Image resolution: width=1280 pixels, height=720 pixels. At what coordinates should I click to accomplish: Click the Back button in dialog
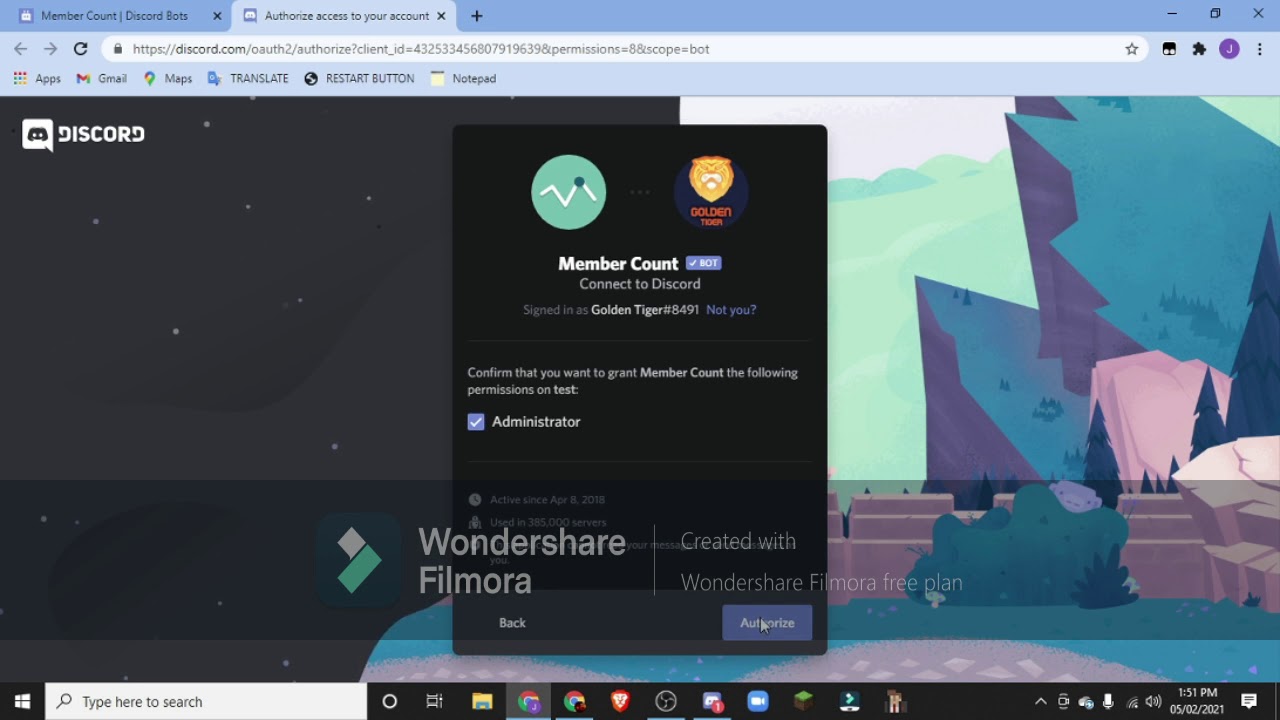point(512,623)
